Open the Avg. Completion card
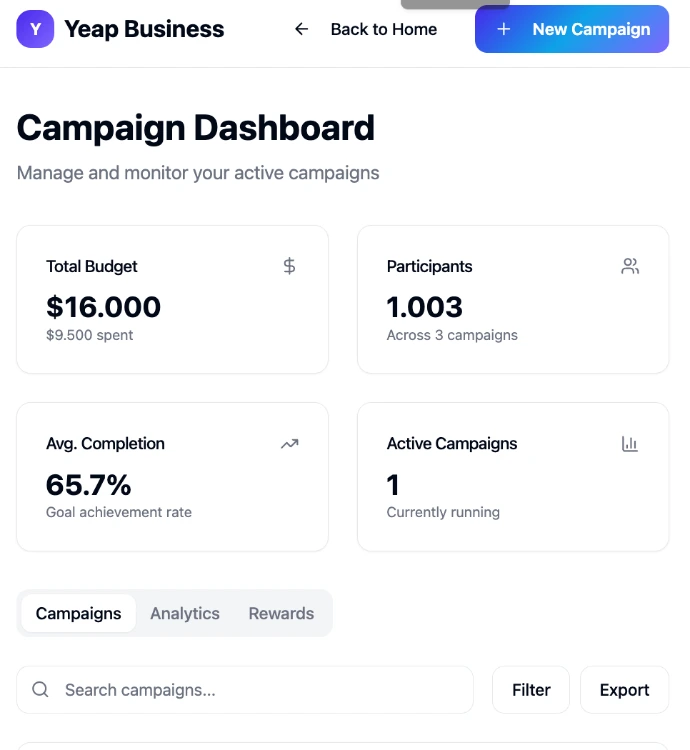690x750 pixels. pos(172,477)
